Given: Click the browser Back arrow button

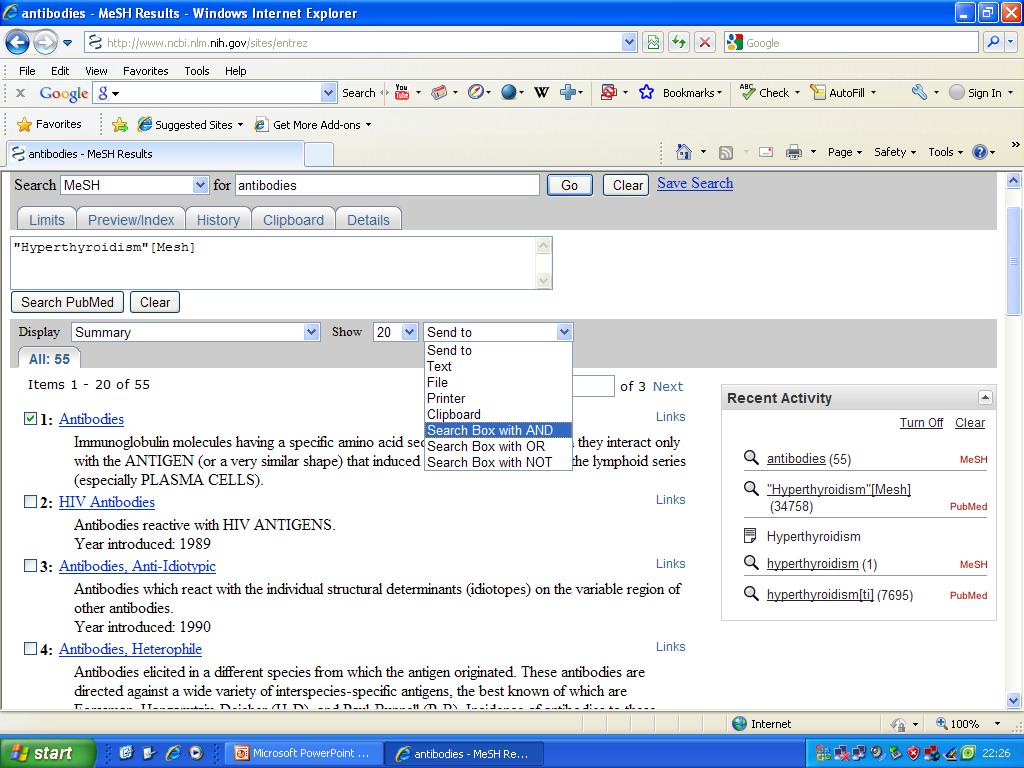Looking at the screenshot, I should coord(17,43).
